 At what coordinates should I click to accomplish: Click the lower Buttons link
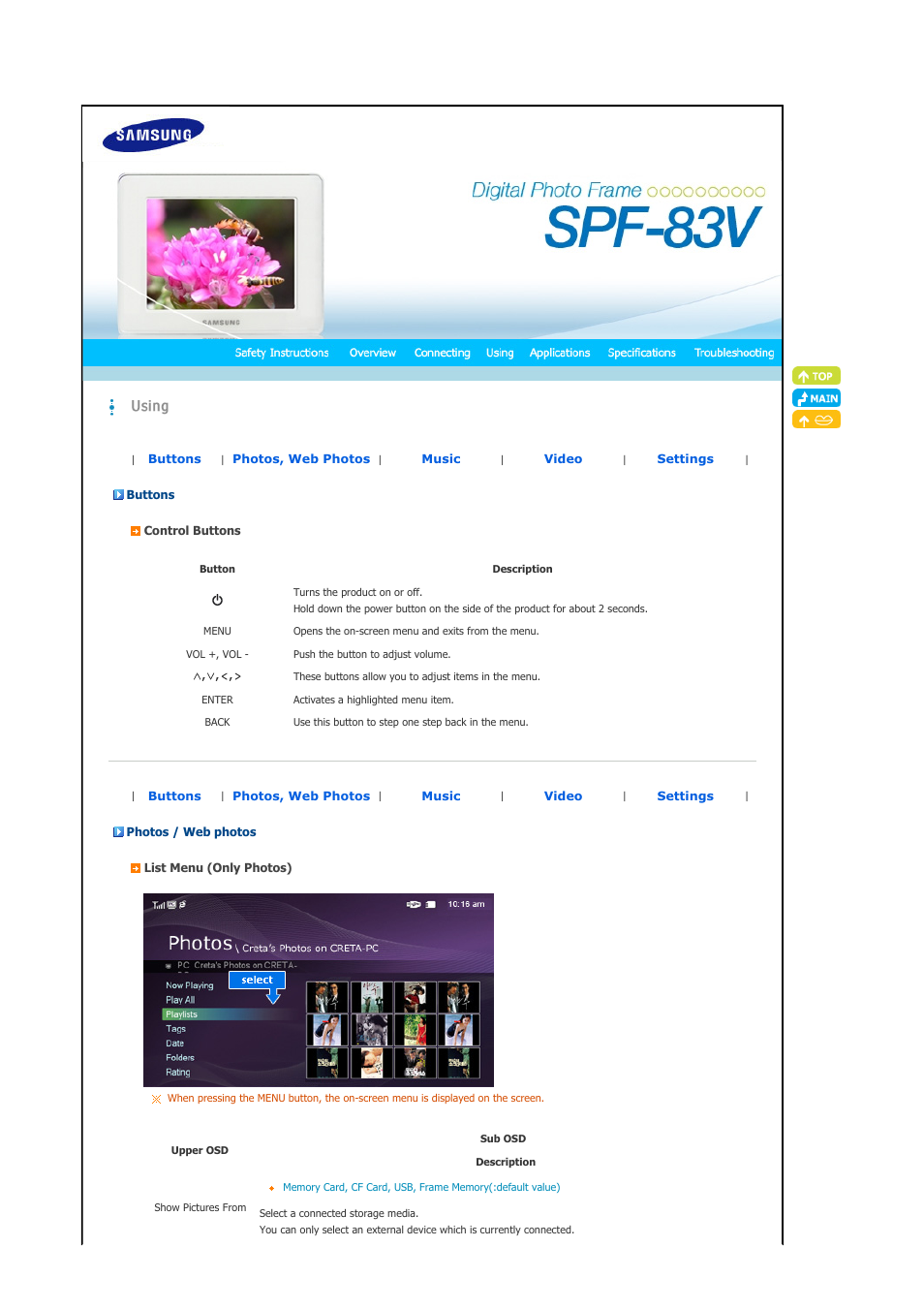click(174, 796)
